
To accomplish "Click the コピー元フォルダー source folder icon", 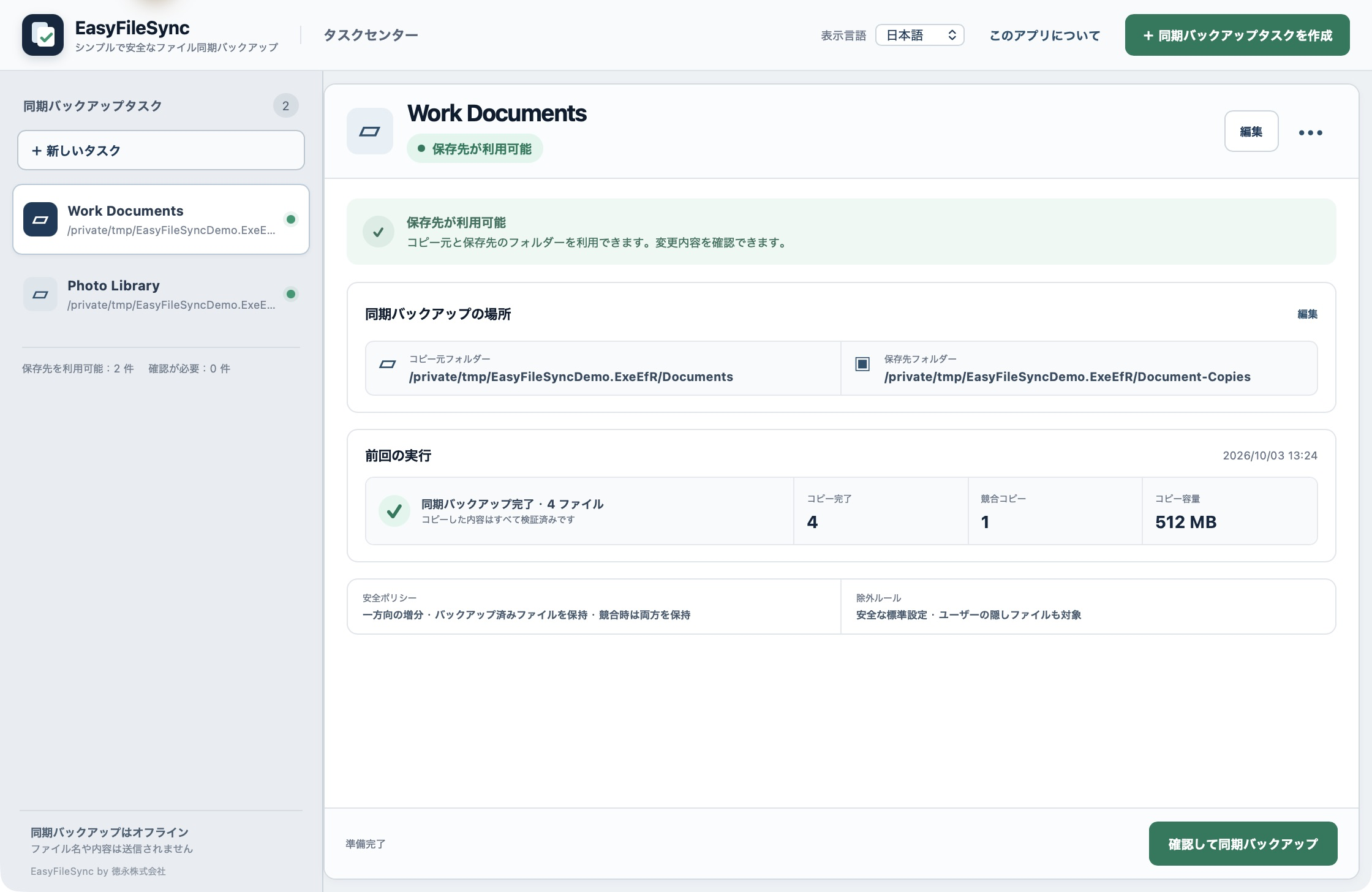I will (x=387, y=365).
